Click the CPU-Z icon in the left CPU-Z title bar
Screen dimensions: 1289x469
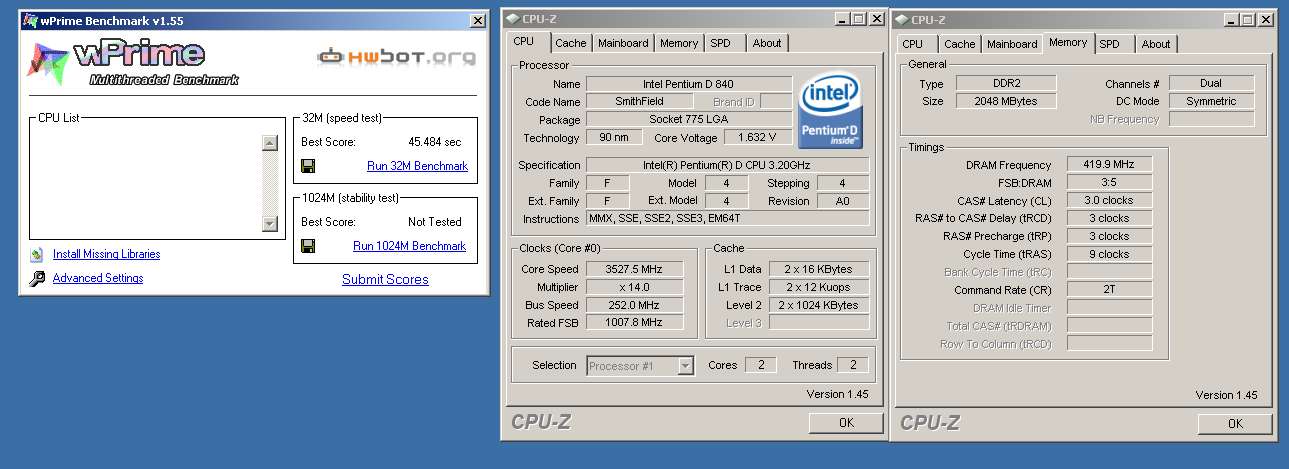513,19
